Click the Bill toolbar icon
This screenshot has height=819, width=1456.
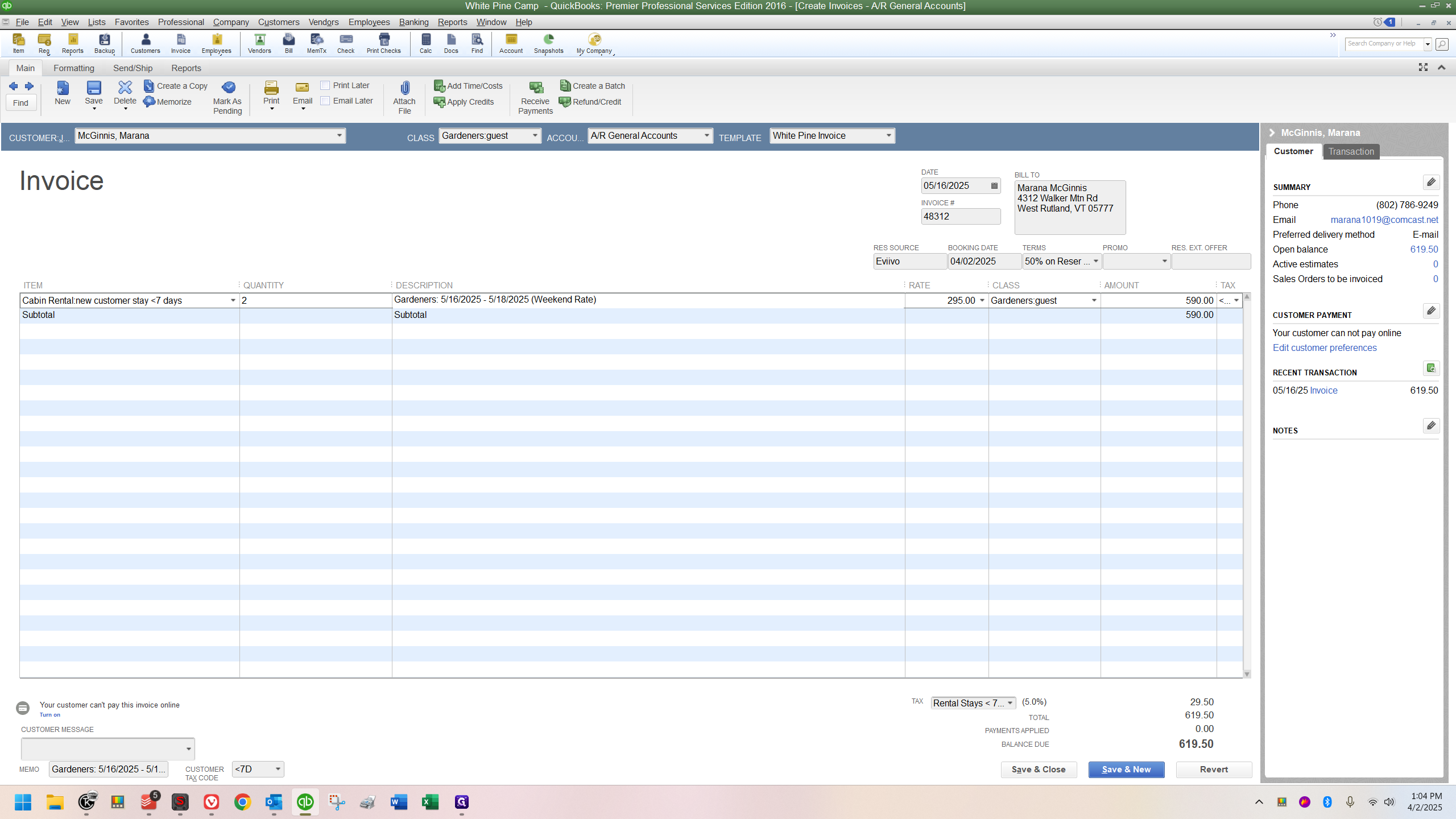click(289, 43)
